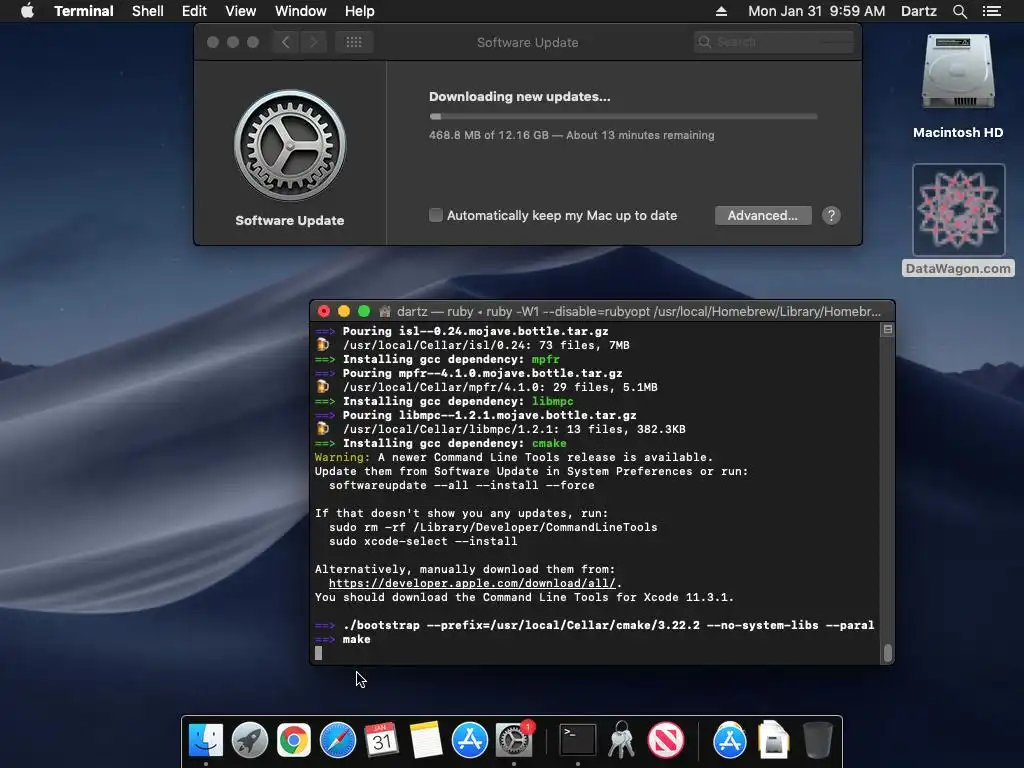Open Google Chrome from the Dock
This screenshot has width=1024, height=768.
(x=293, y=740)
